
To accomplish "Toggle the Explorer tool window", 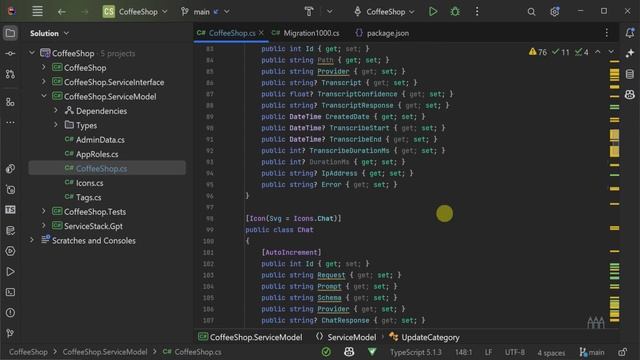I will [x=10, y=33].
